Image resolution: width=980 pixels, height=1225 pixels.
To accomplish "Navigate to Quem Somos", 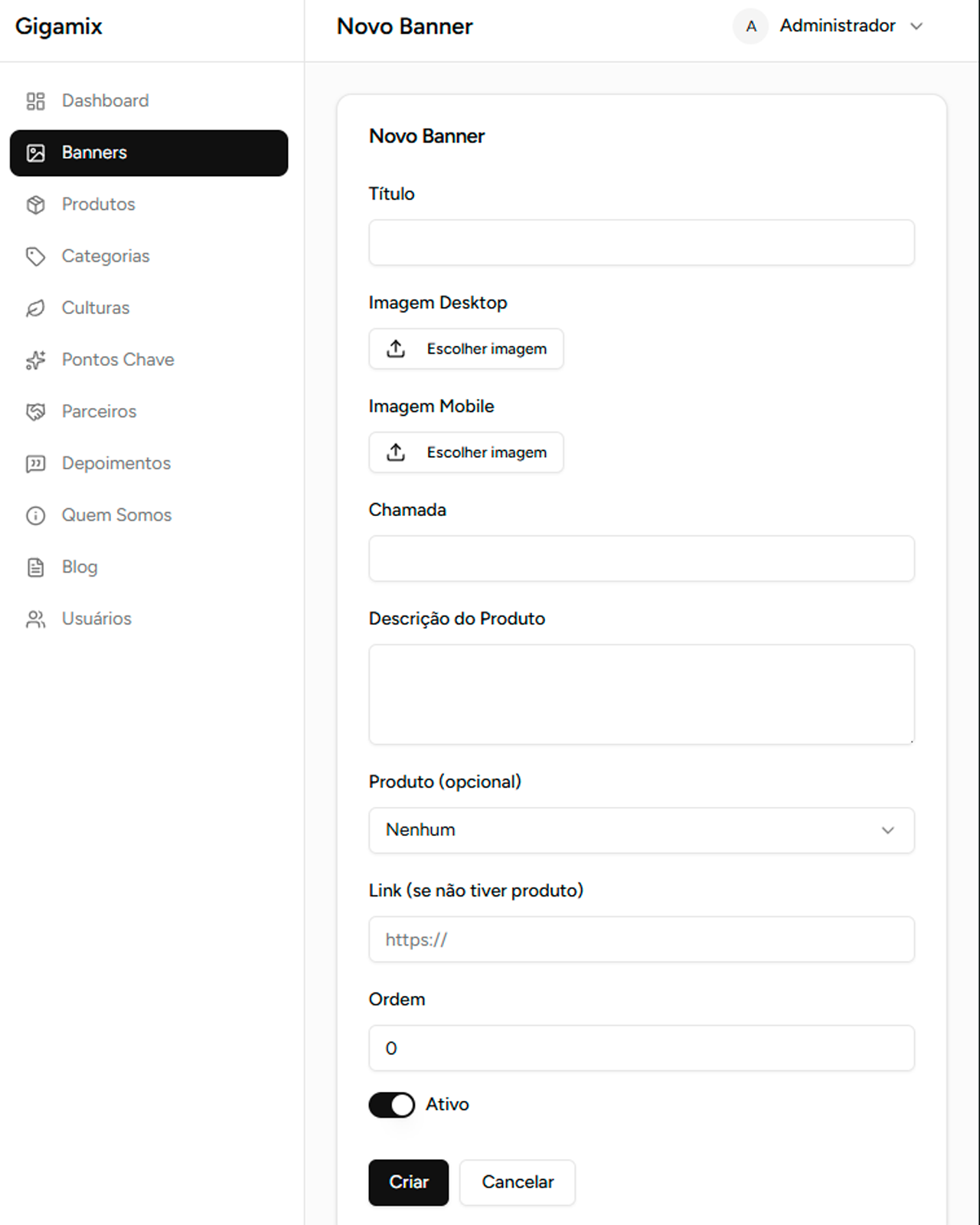I will click(x=149, y=515).
